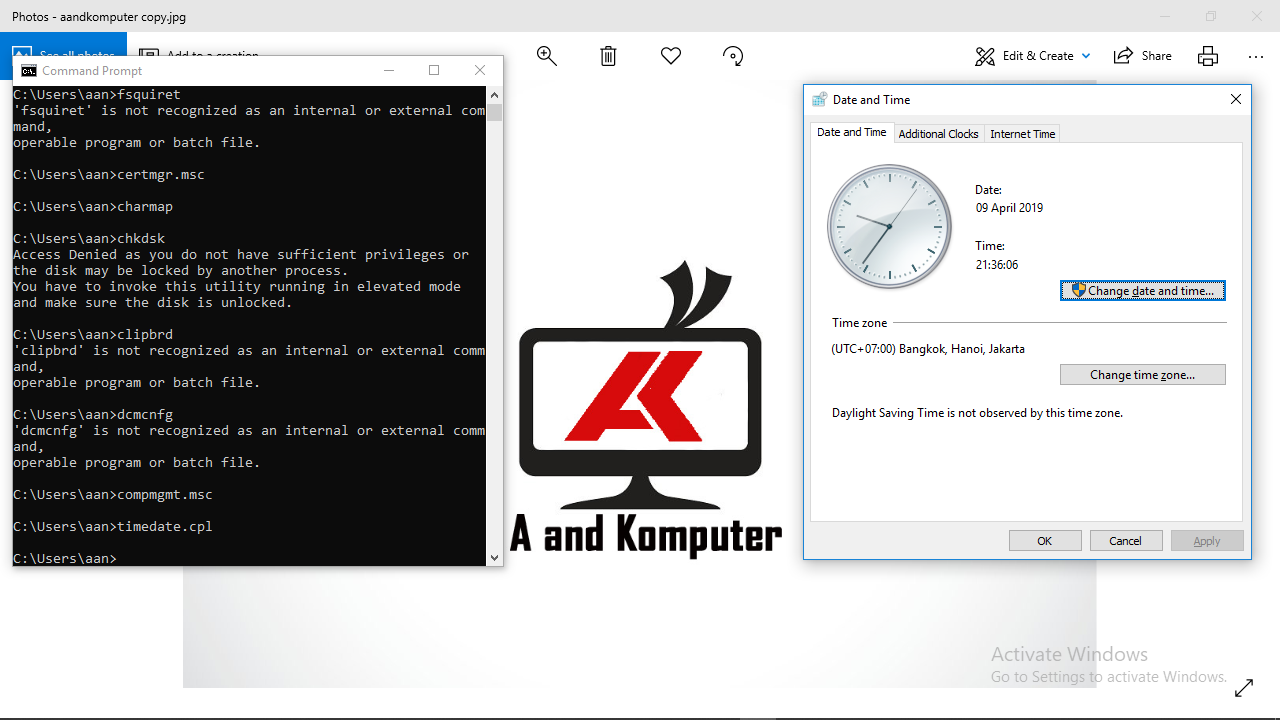This screenshot has width=1280, height=720.
Task: Click the Date and Time dialog title icon
Action: [x=819, y=99]
